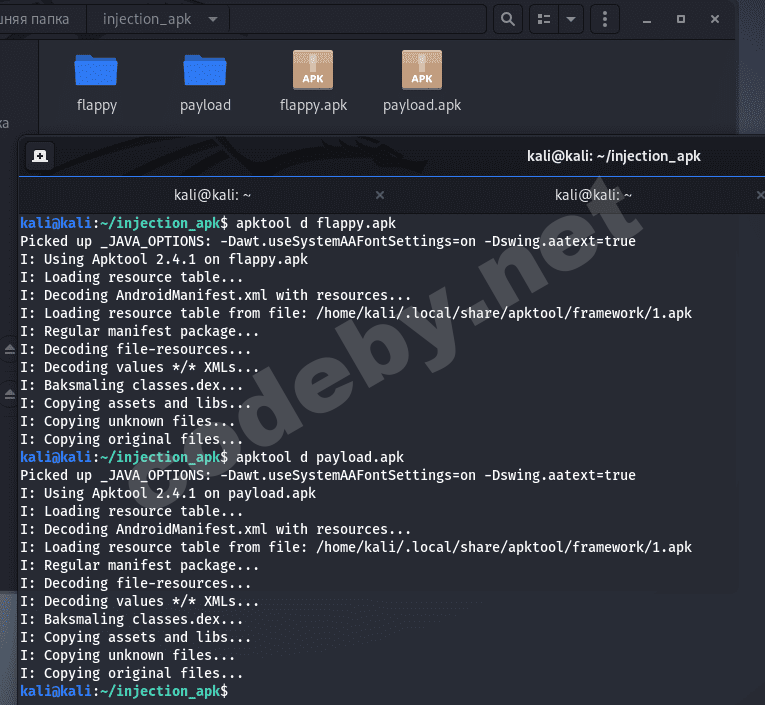Close the first terminal tab
This screenshot has height=705, width=765.
[x=380, y=195]
